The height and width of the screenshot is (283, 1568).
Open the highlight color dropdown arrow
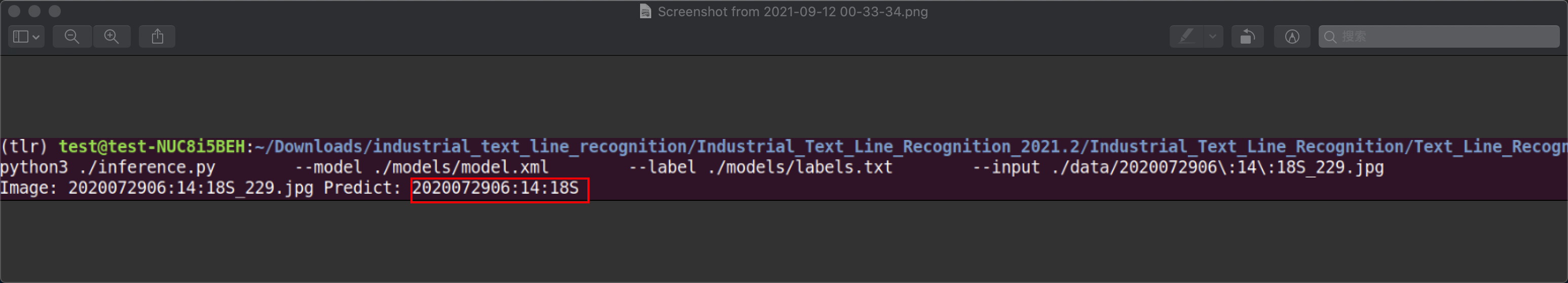(1213, 37)
